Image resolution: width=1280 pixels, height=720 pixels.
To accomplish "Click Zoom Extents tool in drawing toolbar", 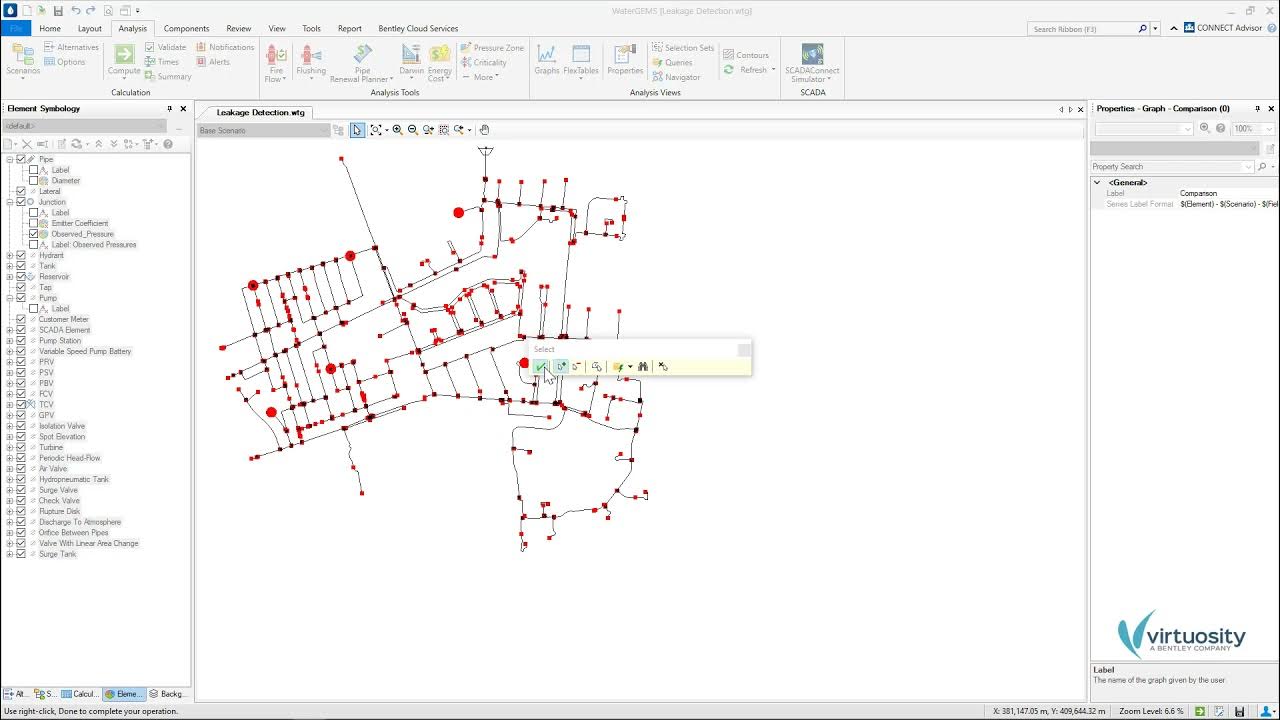I will click(376, 130).
